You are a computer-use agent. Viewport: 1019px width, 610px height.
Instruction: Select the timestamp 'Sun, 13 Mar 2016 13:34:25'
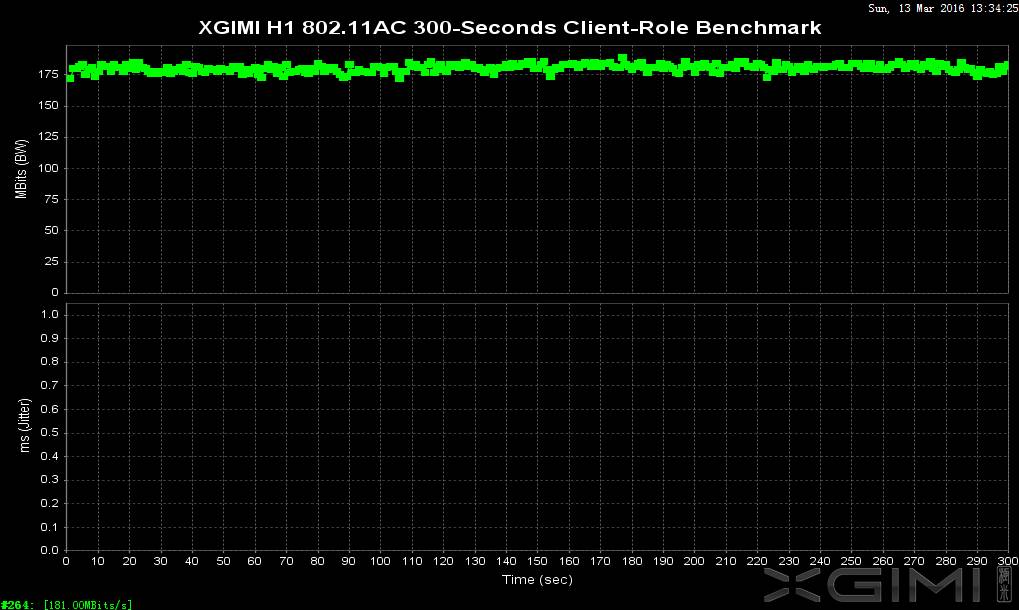[x=943, y=8]
